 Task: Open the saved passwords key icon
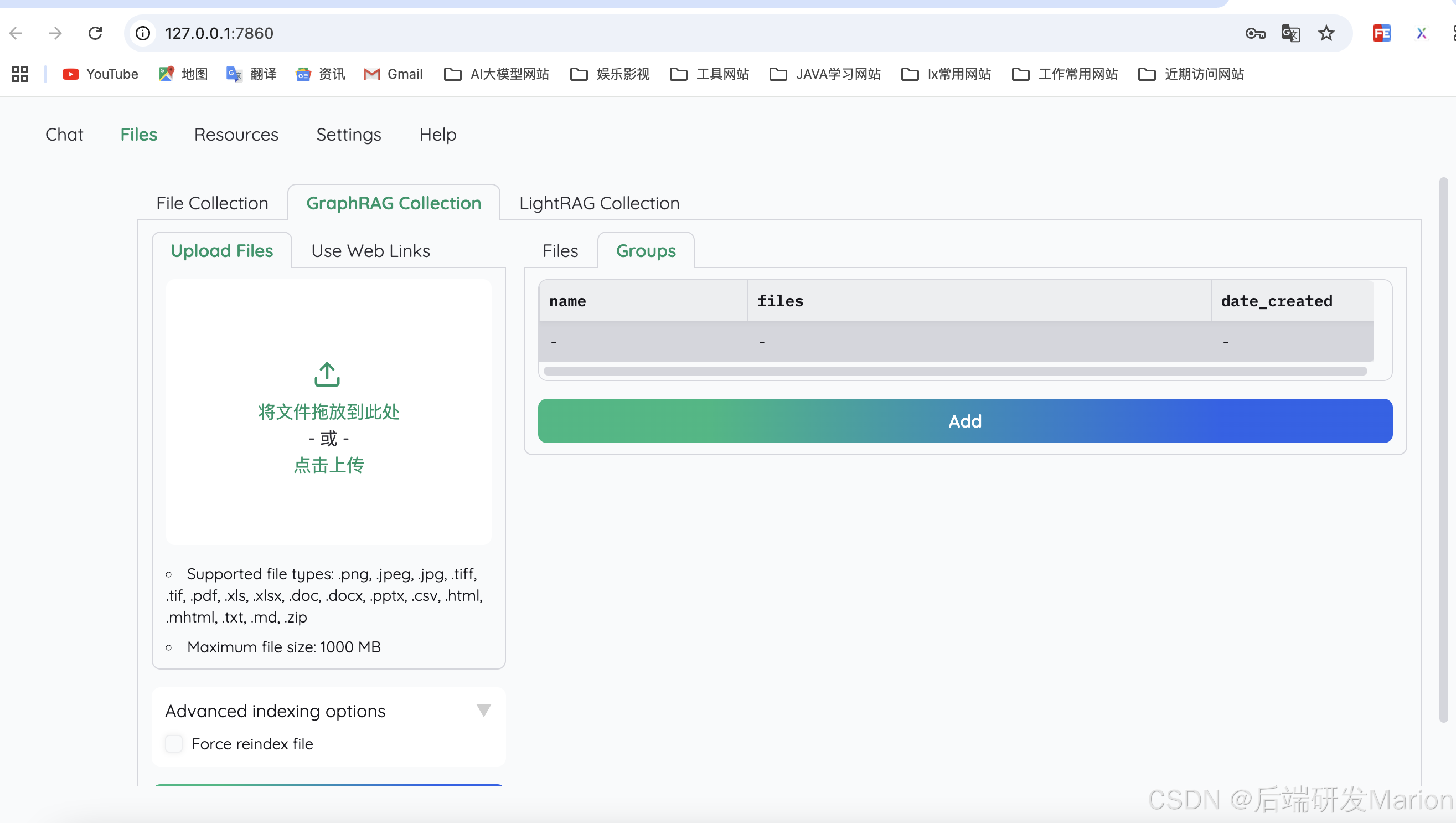(1255, 33)
